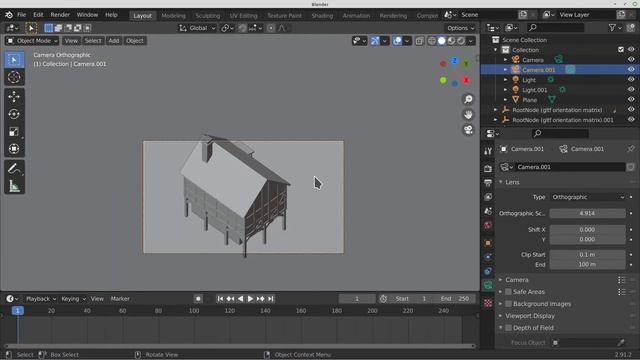Viewport: 640px width, 360px height.
Task: Expand the Viewport Display panel
Action: (529, 316)
